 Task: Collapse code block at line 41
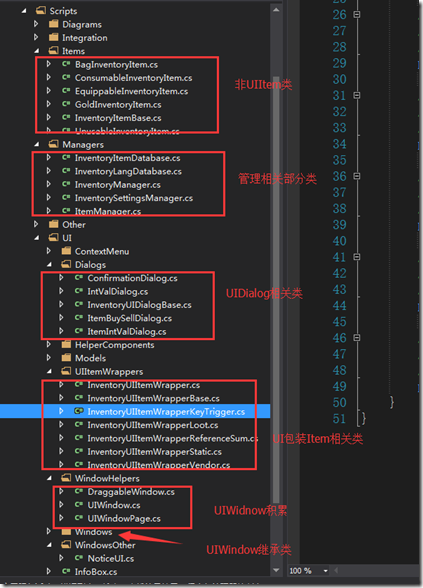click(357, 257)
